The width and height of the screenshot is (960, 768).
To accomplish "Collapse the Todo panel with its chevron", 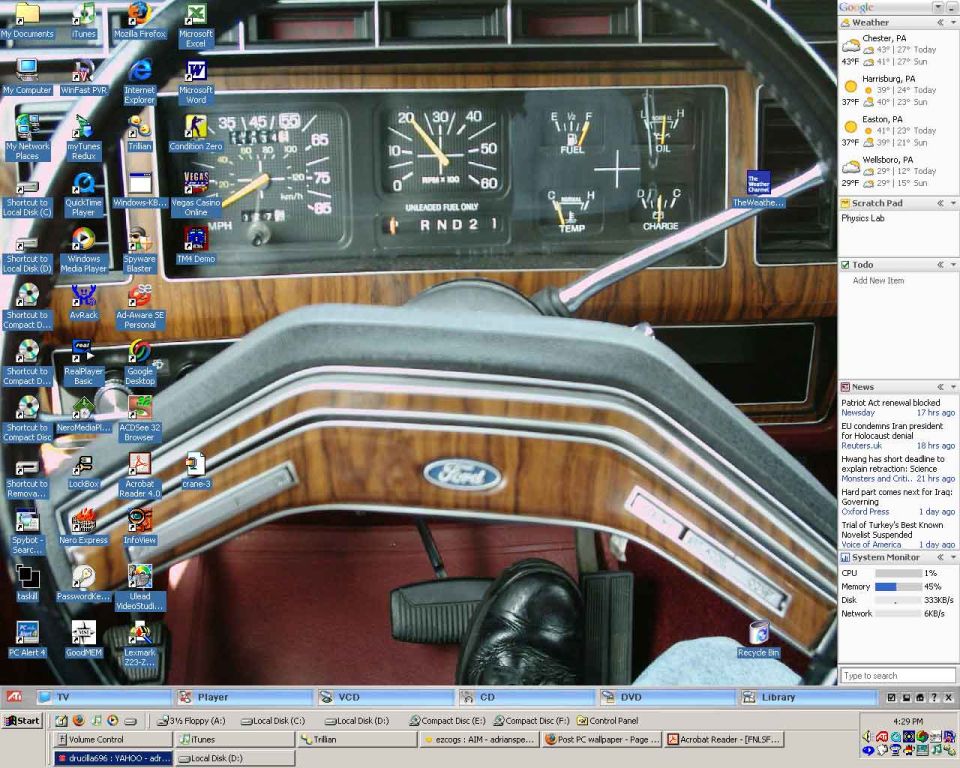I will pos(940,265).
